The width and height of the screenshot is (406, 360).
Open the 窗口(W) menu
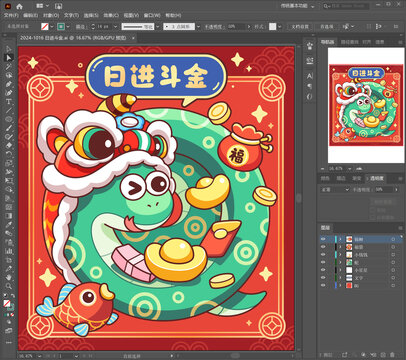pyautogui.click(x=152, y=15)
